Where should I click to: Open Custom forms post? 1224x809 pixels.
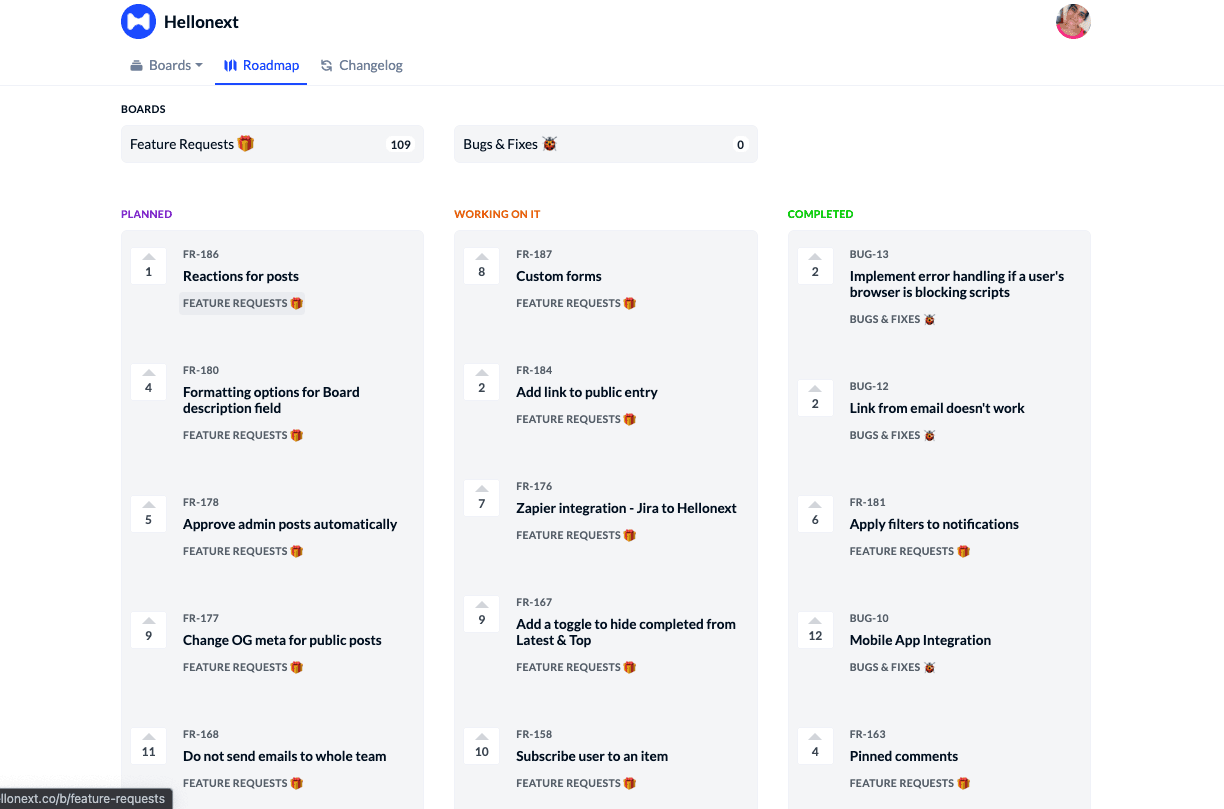(559, 276)
